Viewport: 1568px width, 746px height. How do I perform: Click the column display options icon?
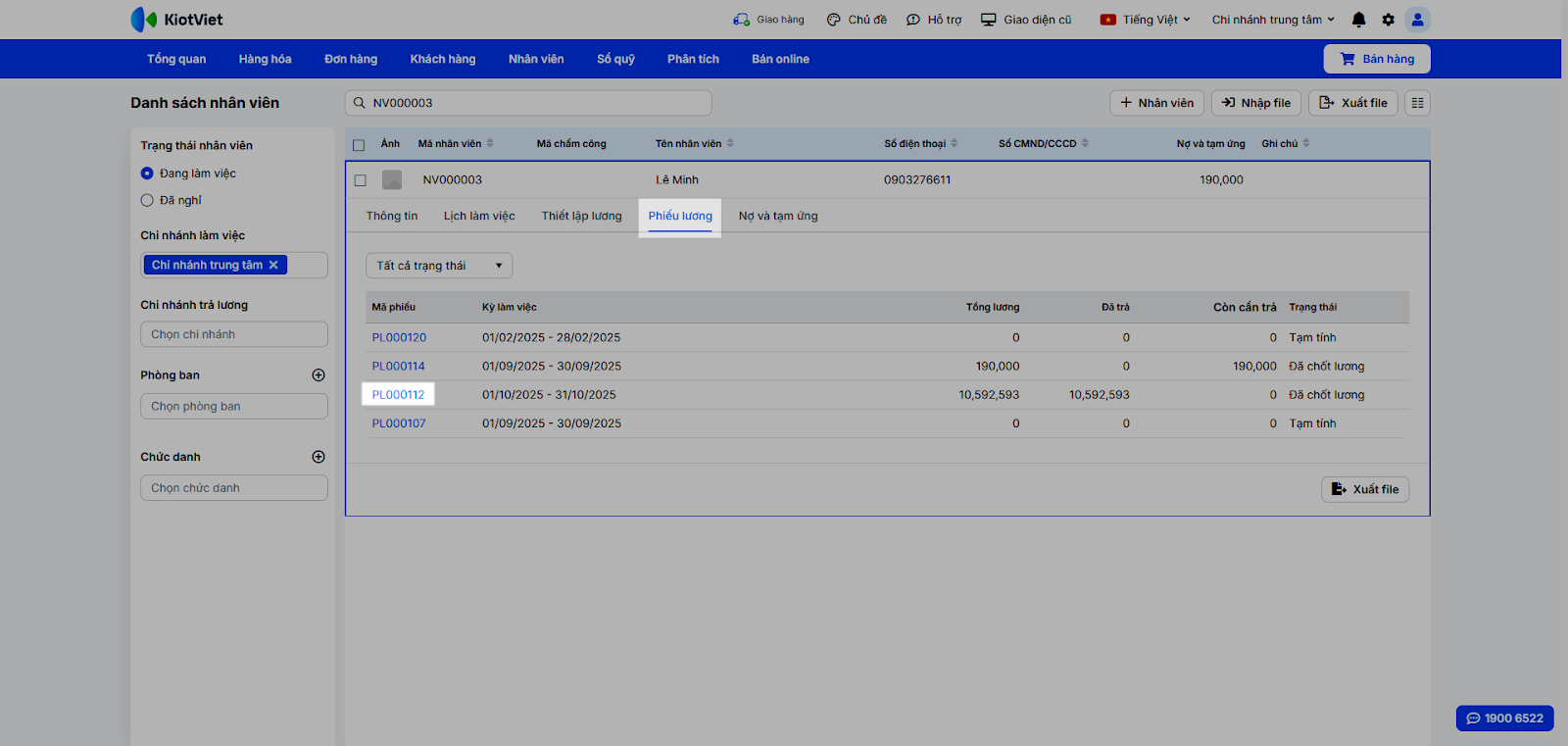point(1417,103)
